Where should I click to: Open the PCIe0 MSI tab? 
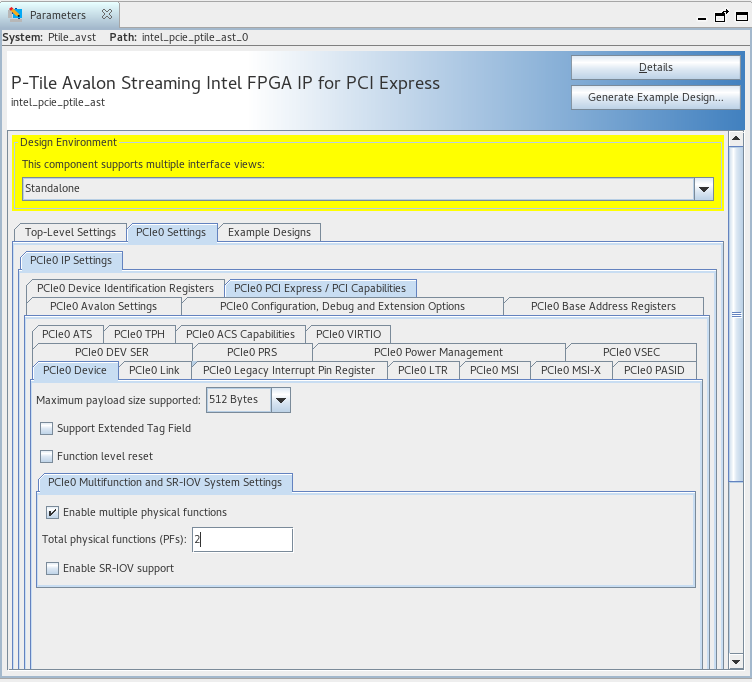click(x=494, y=371)
